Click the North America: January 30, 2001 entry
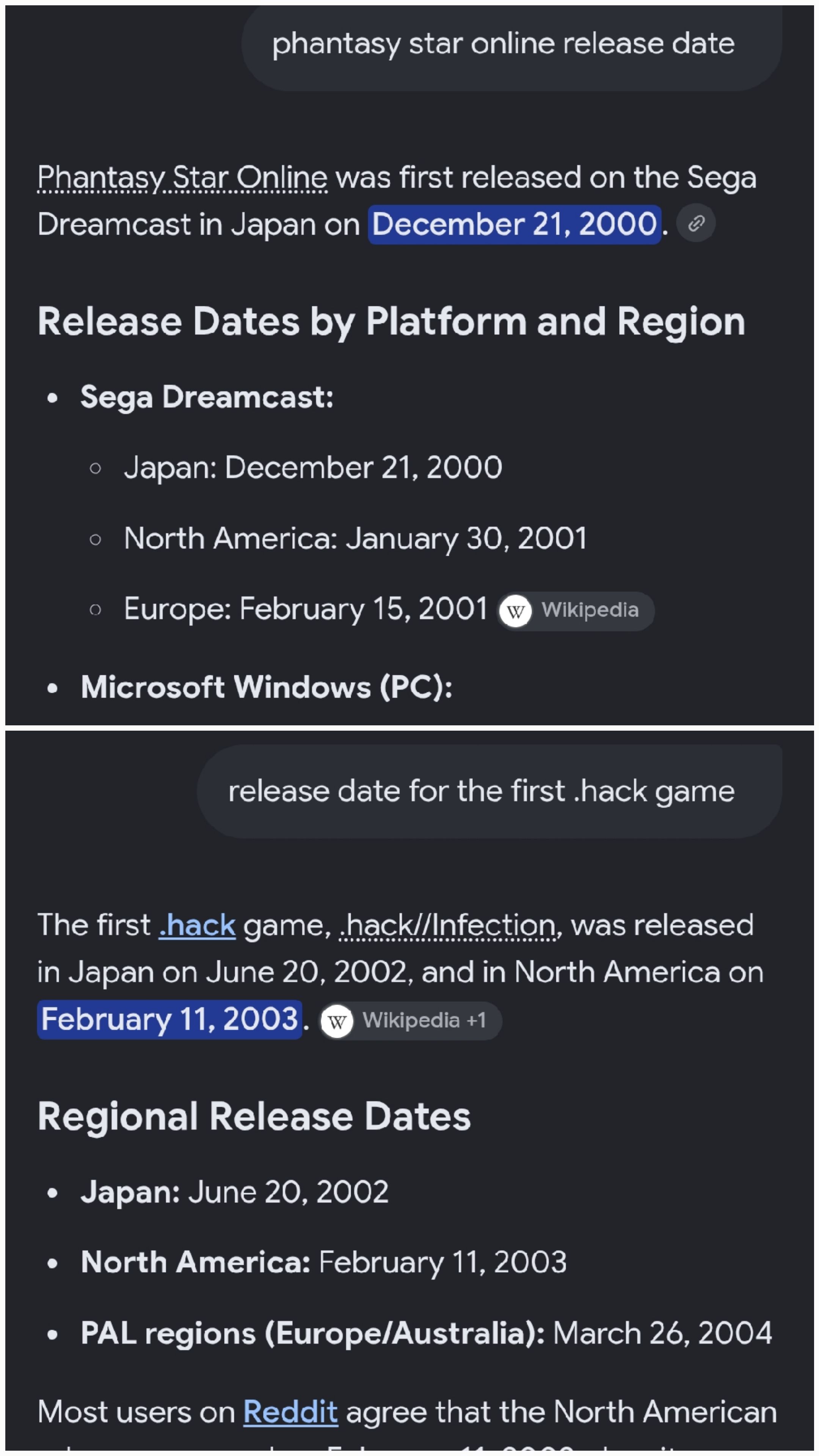This screenshot has width=819, height=1456. 355,539
